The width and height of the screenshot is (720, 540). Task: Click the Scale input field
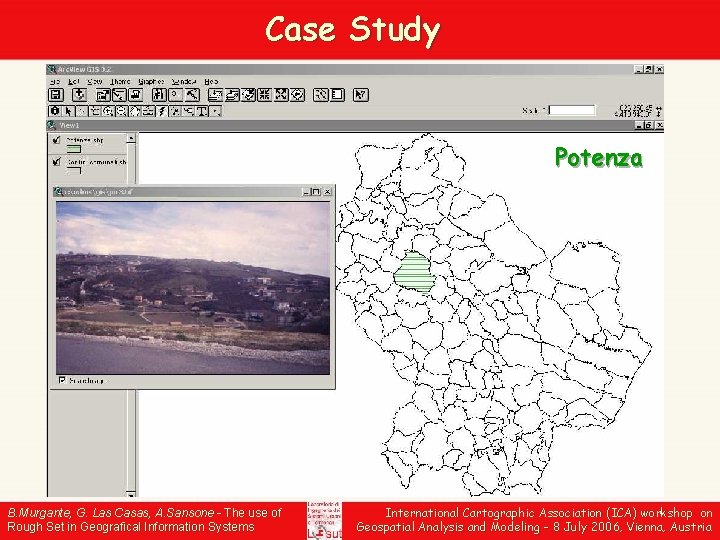coord(572,110)
